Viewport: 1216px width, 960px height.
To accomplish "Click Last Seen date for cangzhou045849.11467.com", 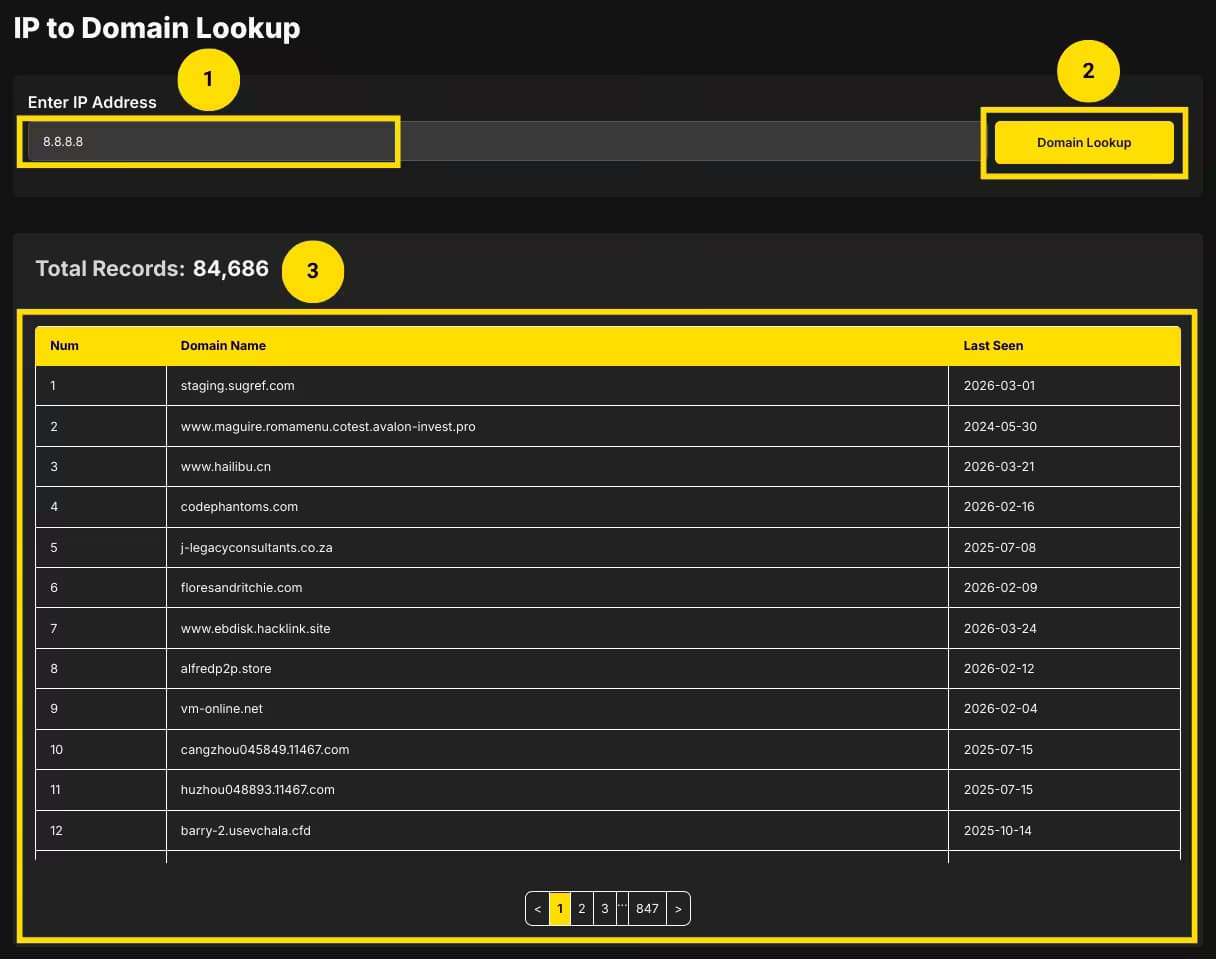I will coord(998,750).
